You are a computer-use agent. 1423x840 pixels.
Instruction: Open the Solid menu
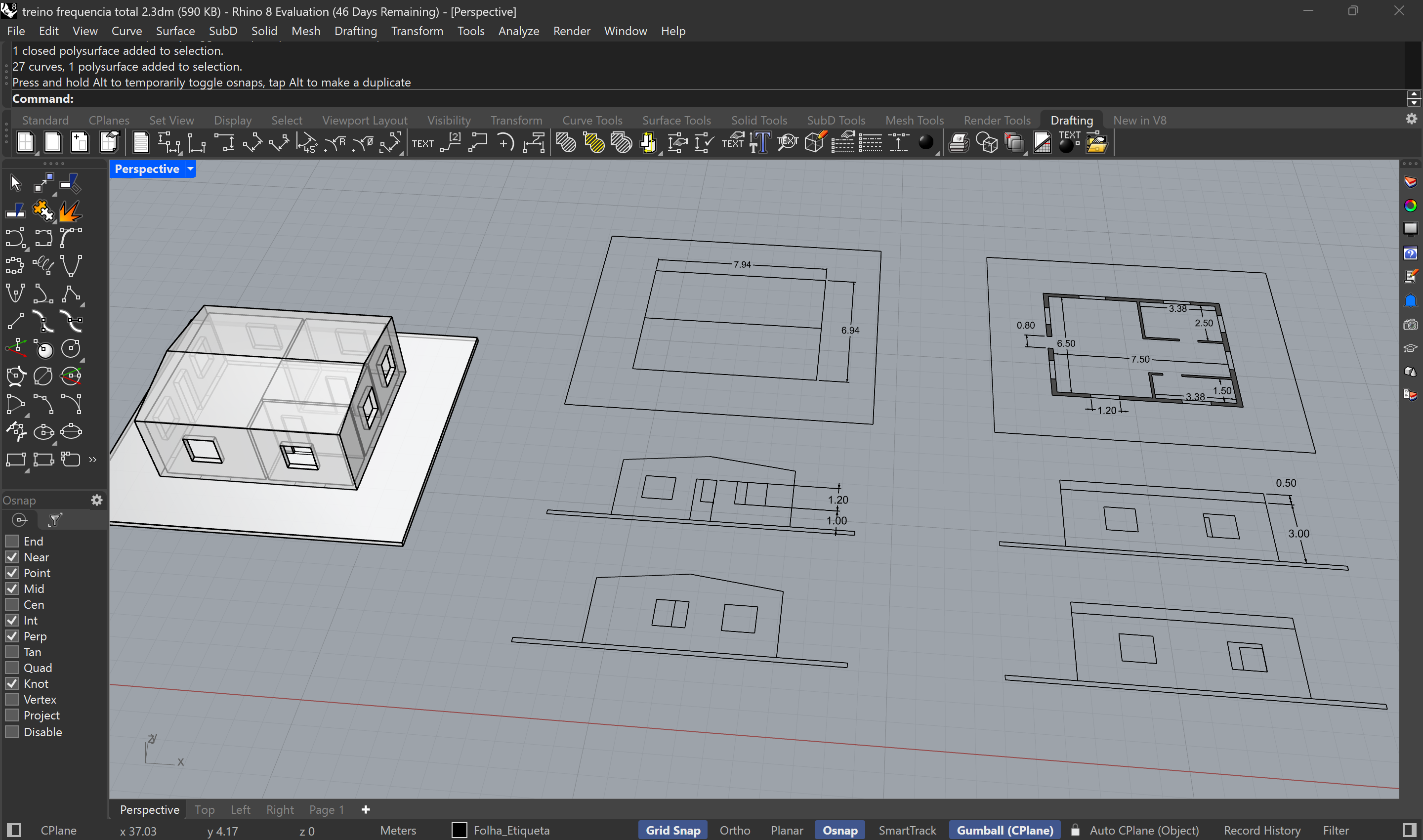pos(264,31)
